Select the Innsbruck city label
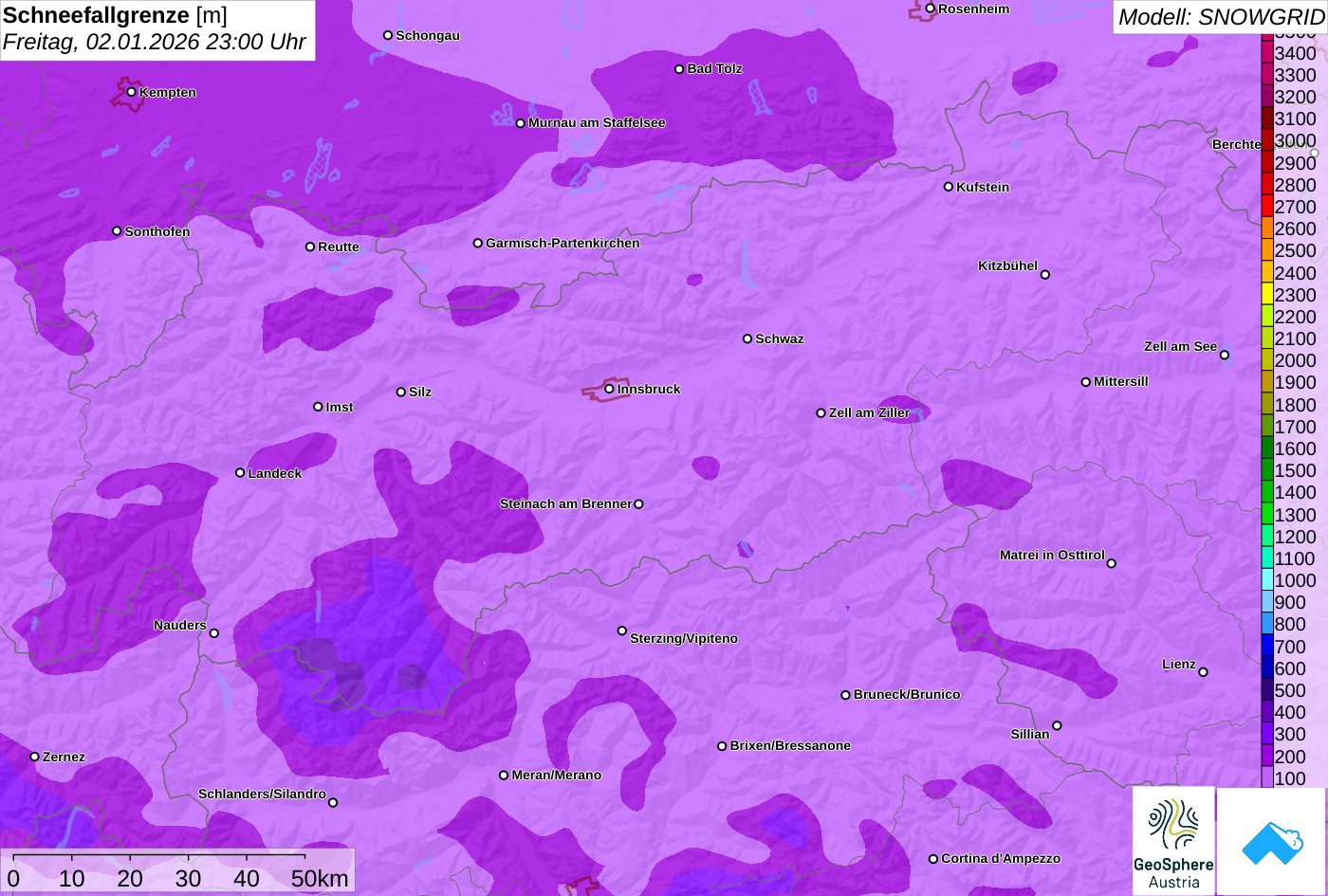 [x=649, y=389]
